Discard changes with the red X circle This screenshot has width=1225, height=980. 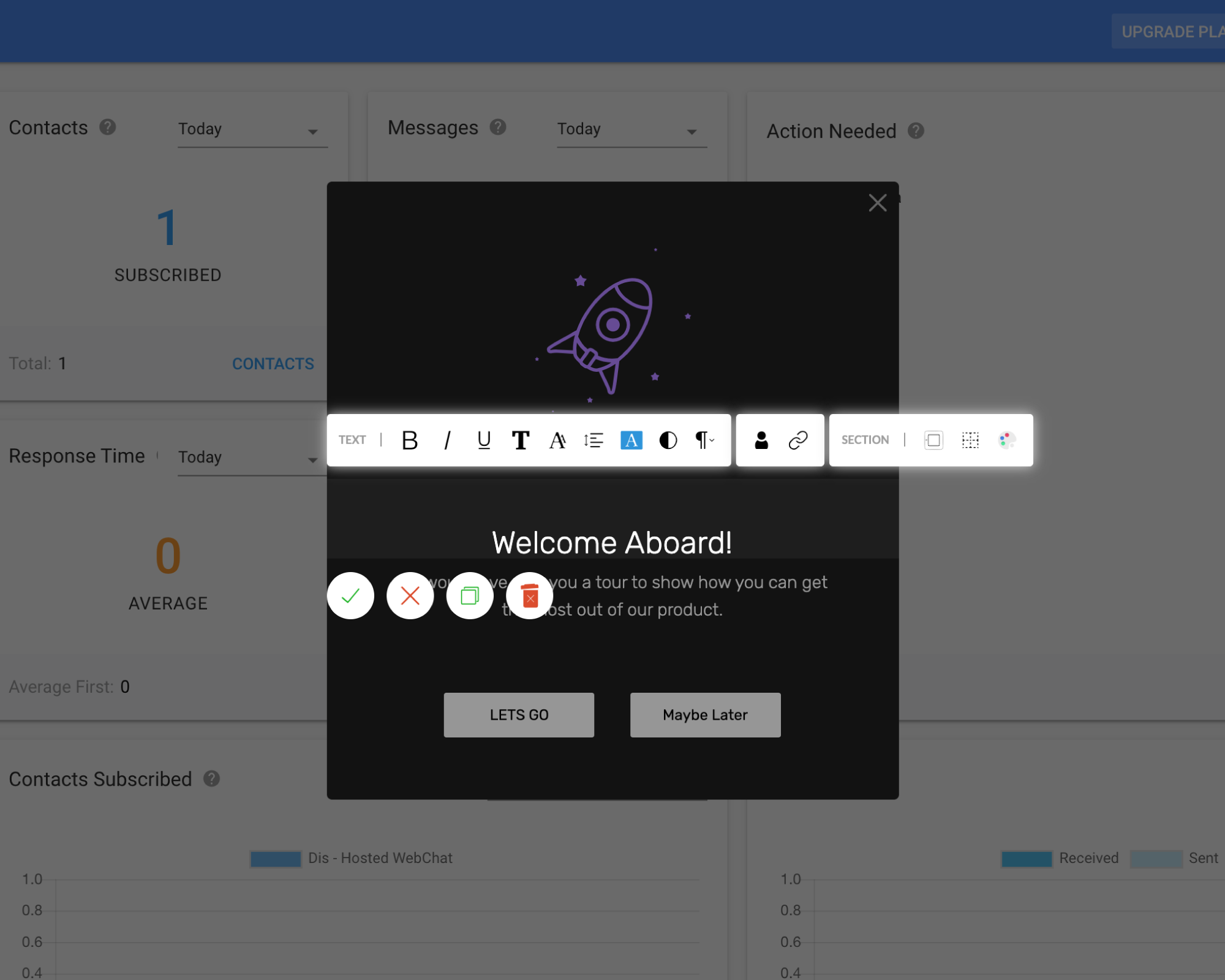coord(410,595)
